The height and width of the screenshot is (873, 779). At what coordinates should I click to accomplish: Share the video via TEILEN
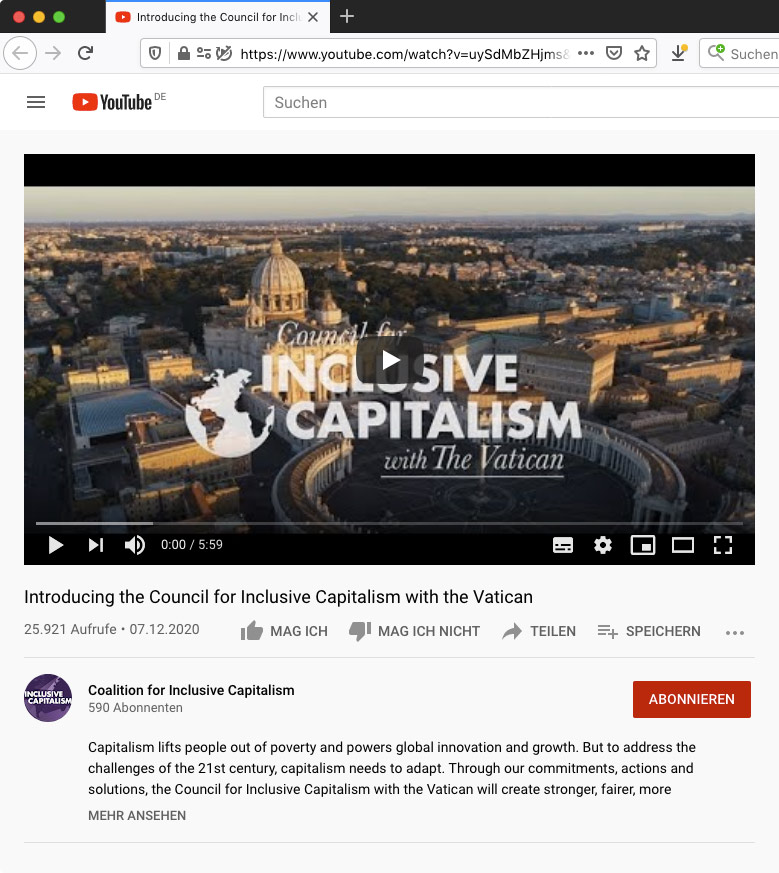tap(539, 631)
